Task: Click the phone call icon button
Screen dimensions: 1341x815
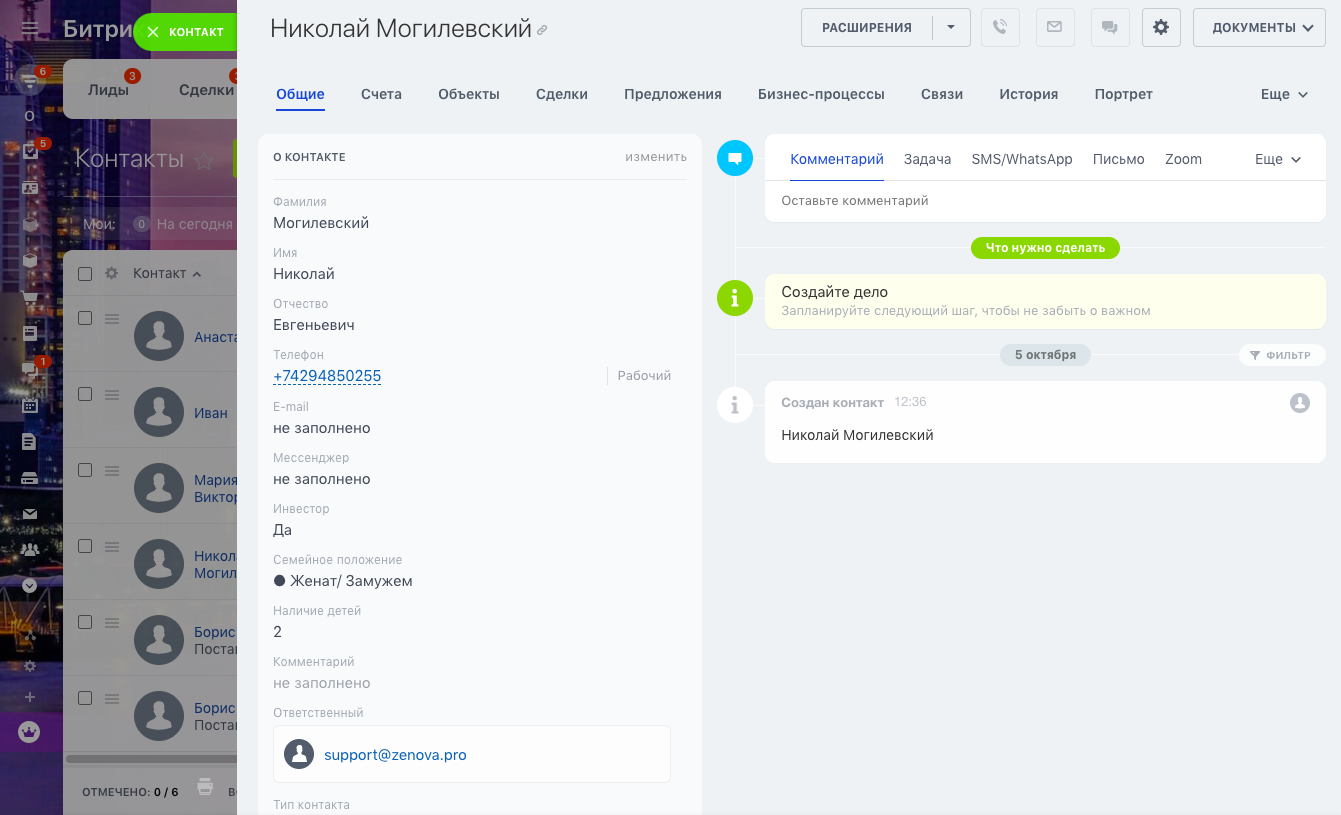Action: tap(1000, 28)
